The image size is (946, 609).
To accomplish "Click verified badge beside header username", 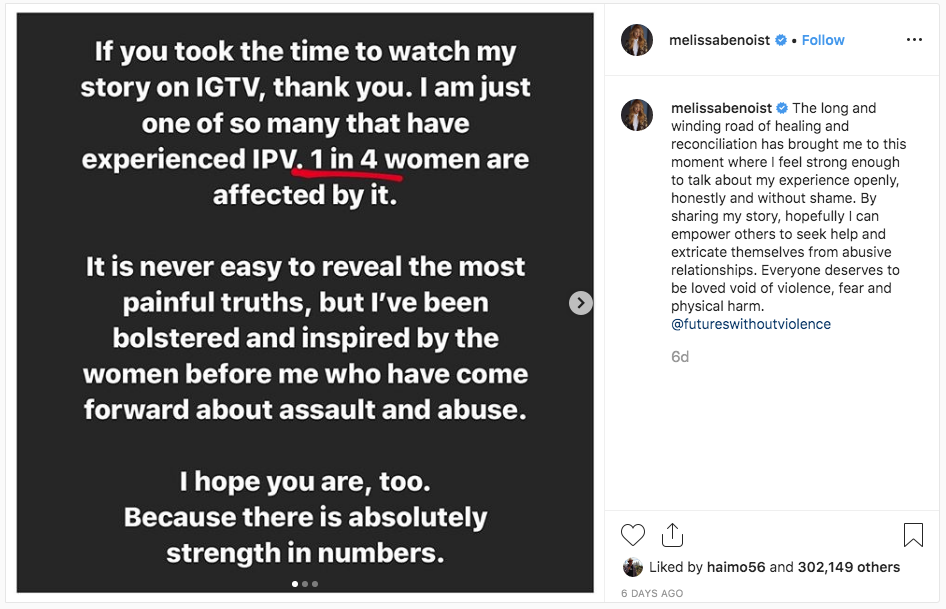I will click(x=782, y=40).
